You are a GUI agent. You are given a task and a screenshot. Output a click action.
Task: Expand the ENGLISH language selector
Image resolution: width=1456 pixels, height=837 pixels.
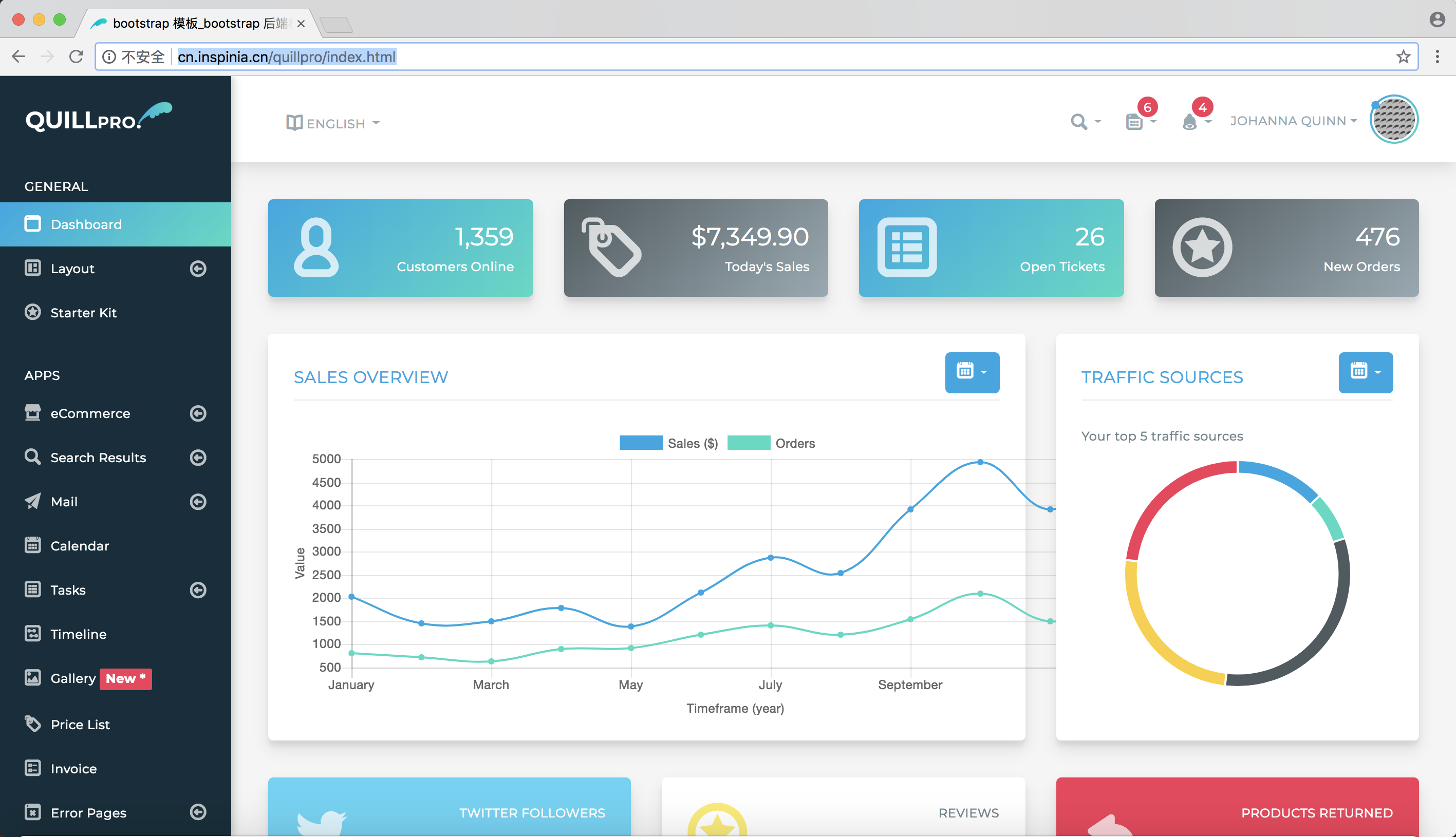334,122
